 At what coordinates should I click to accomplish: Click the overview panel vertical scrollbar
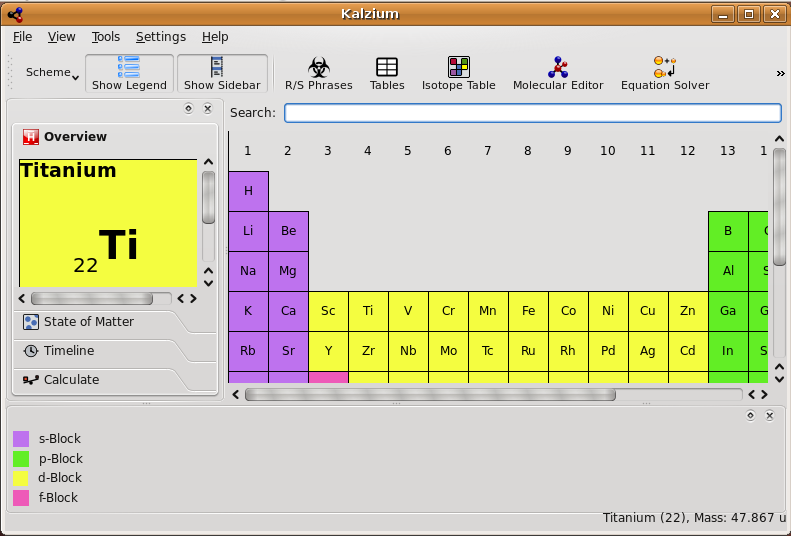pyautogui.click(x=208, y=197)
